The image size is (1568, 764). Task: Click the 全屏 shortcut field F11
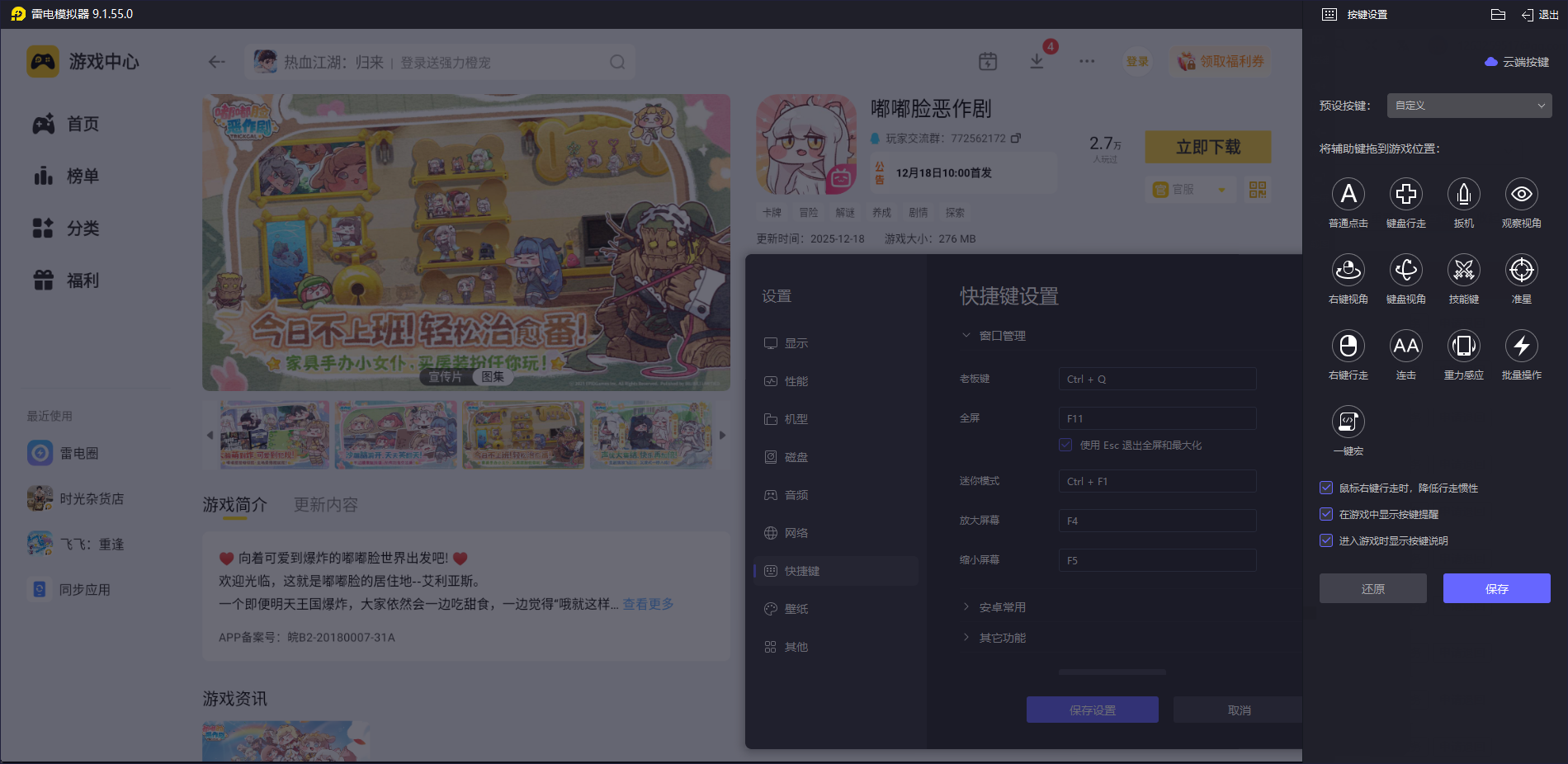[1157, 418]
